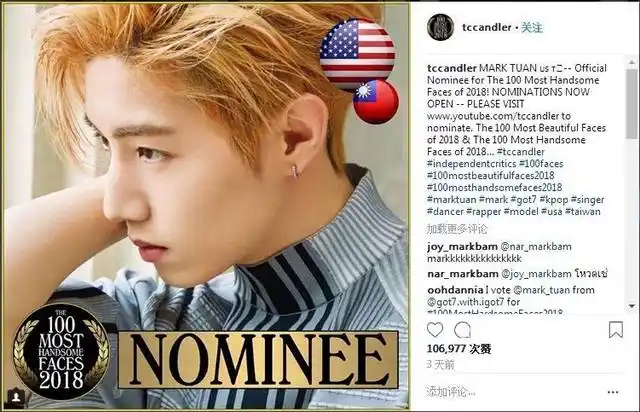Visit joy_markbam's profile
Viewport: 640px width, 412px height.
click(462, 247)
